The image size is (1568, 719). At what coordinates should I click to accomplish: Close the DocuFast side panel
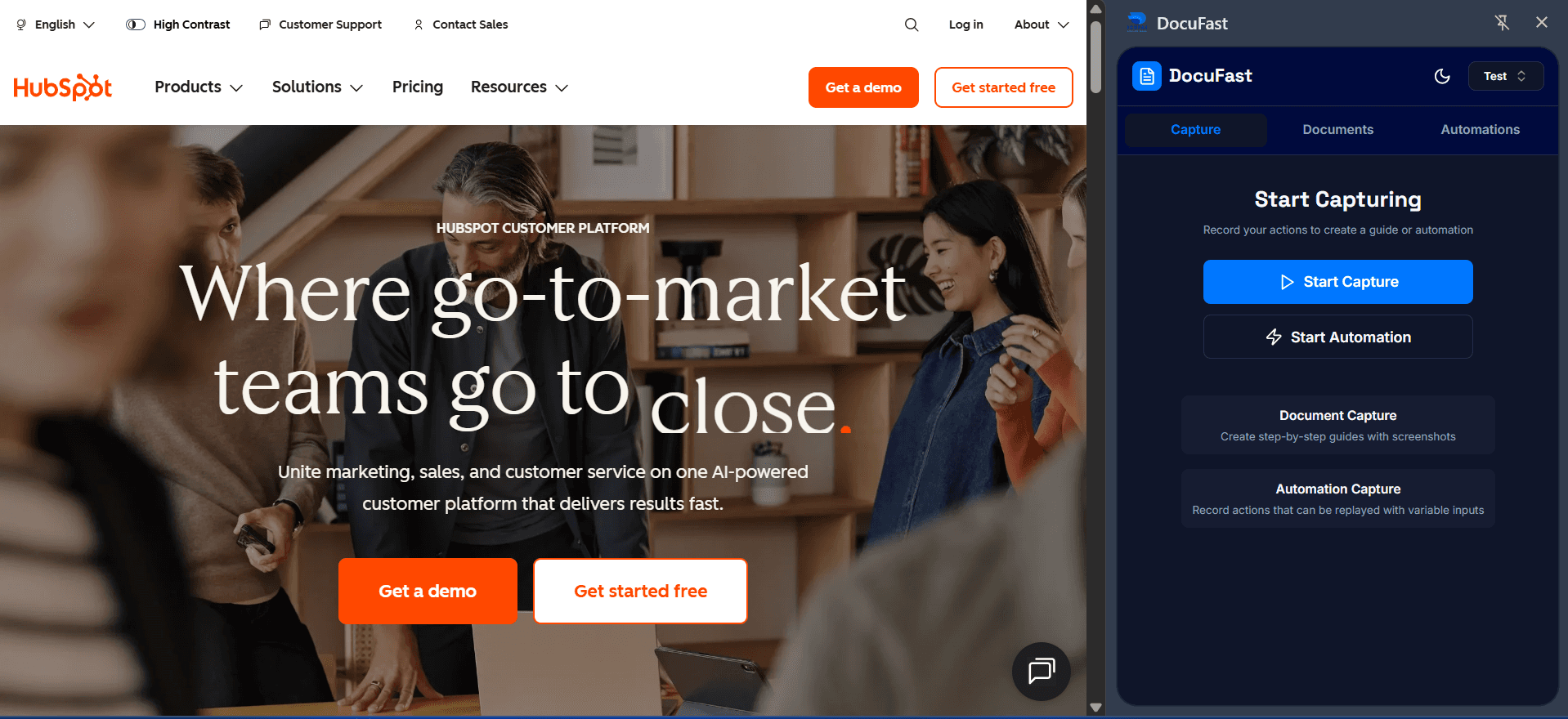point(1542,23)
